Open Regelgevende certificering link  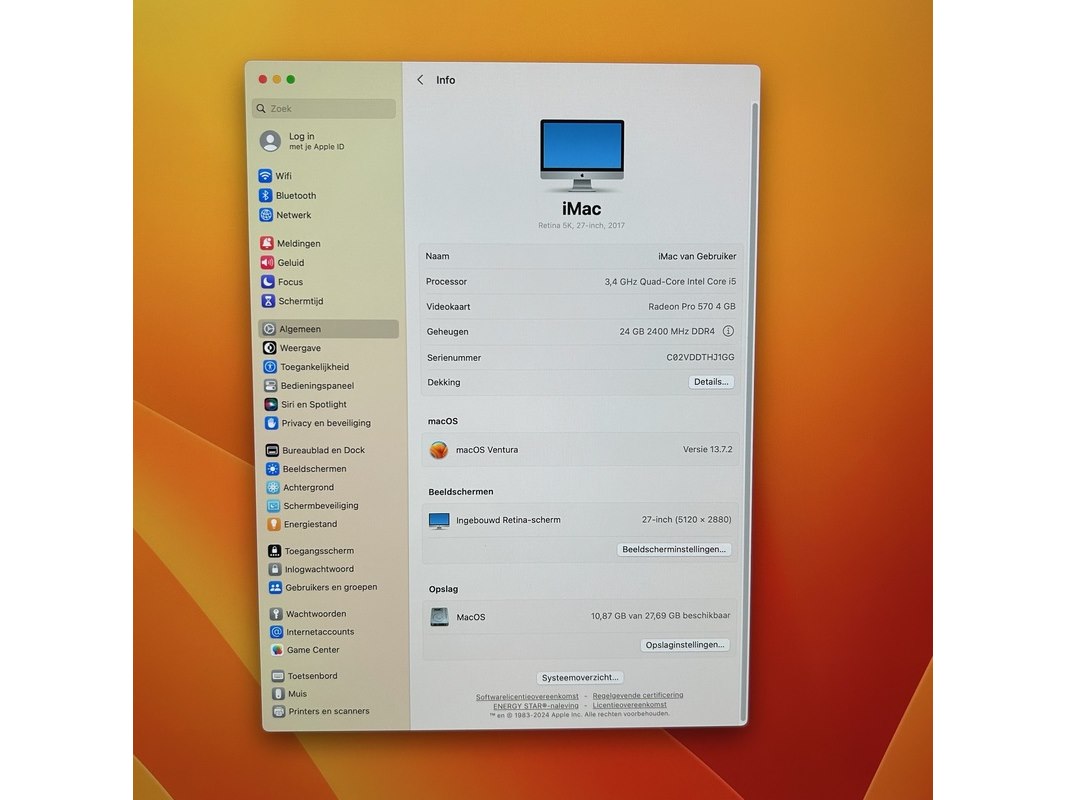click(x=638, y=695)
